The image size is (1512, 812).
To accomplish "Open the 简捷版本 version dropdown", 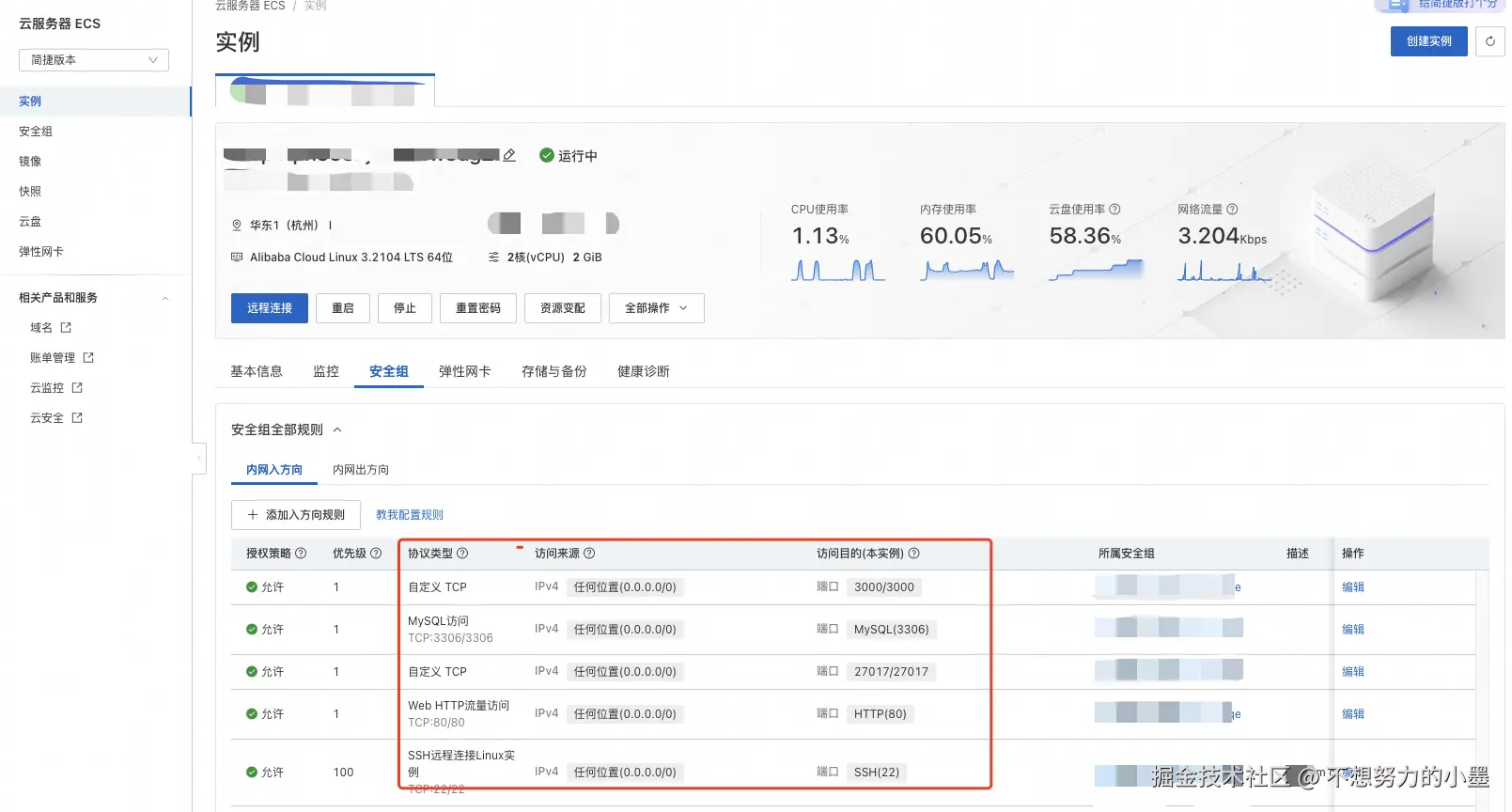I will point(94,60).
